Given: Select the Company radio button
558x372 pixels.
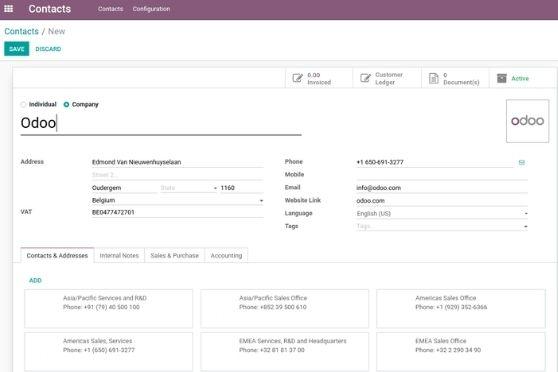Looking at the screenshot, I should point(66,104).
